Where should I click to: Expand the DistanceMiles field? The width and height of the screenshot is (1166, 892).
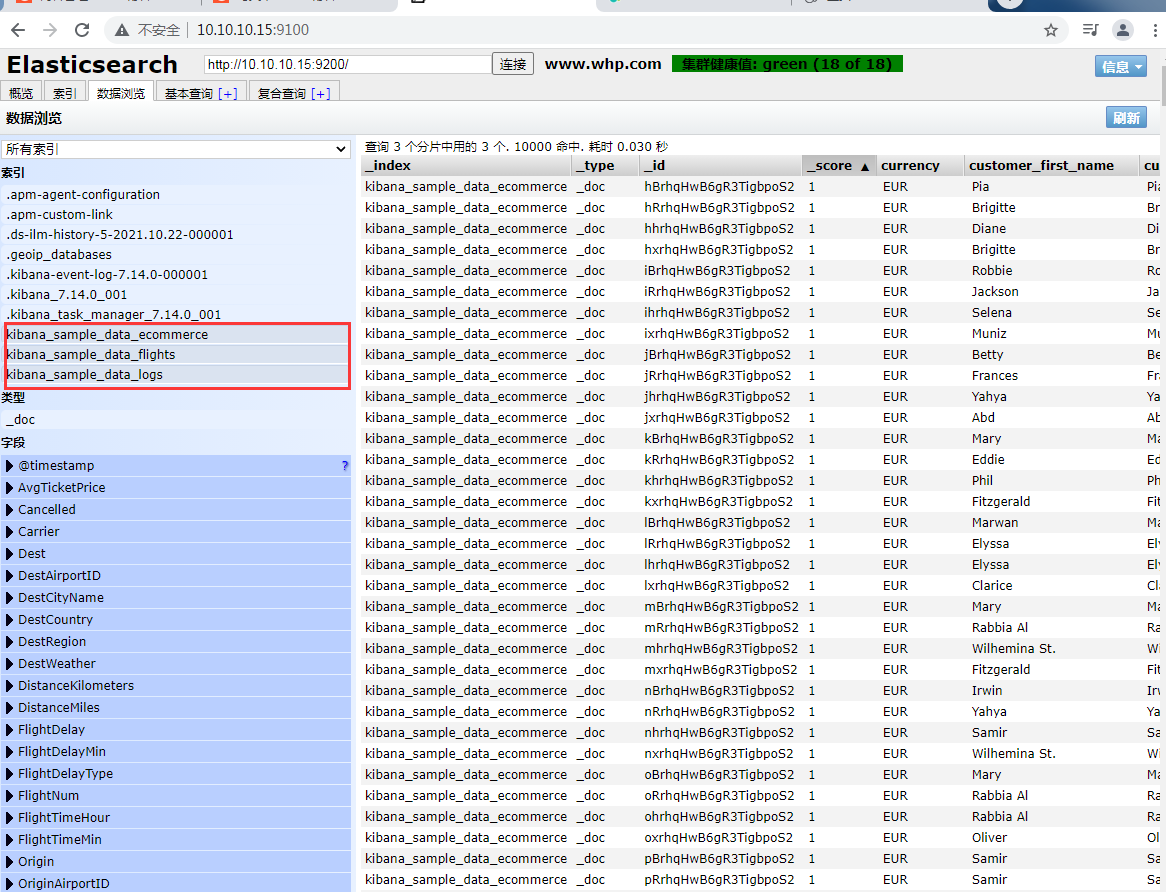click(10, 708)
